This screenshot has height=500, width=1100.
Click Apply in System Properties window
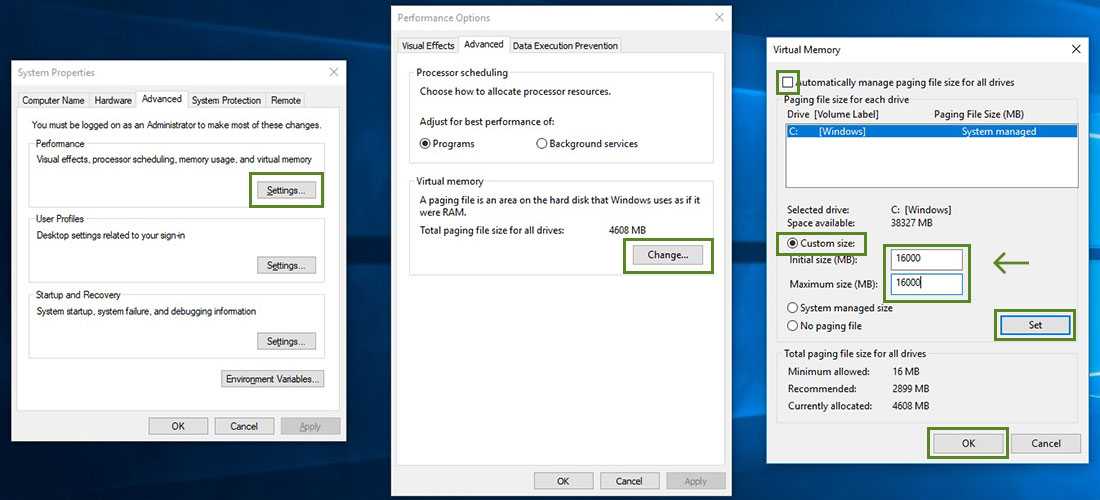(310, 426)
